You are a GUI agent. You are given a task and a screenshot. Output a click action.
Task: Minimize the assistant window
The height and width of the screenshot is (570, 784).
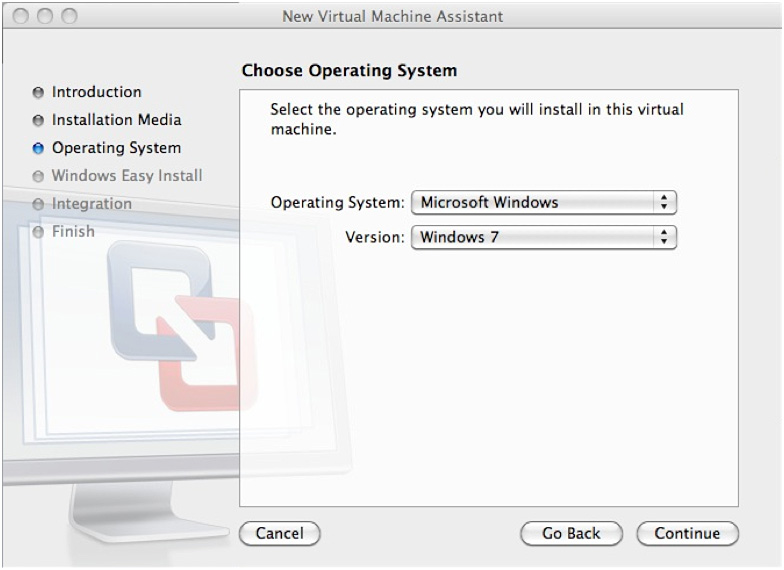[x=44, y=16]
